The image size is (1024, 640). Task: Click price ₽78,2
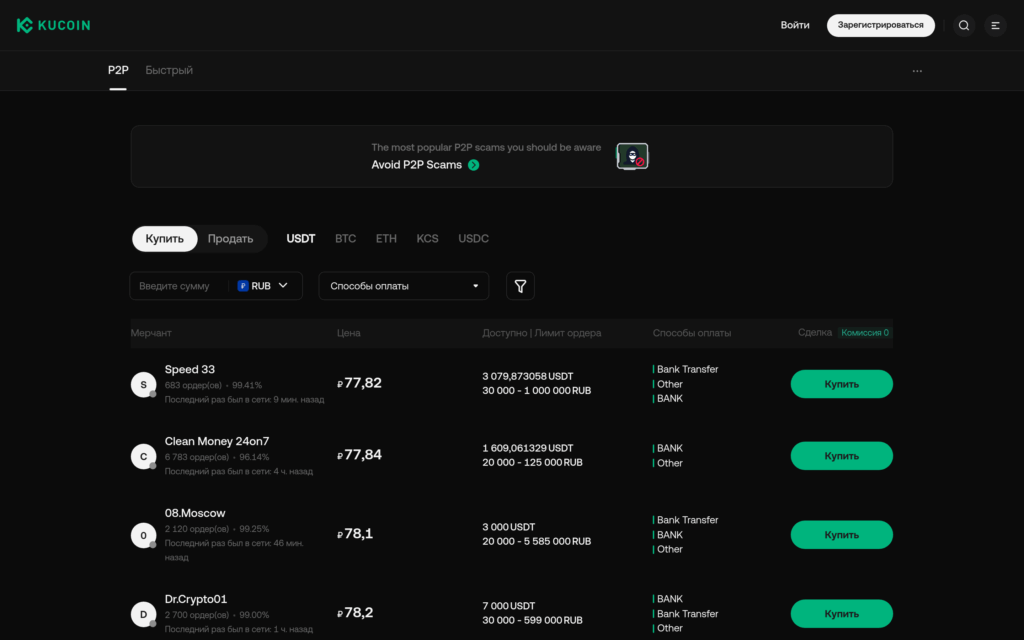point(355,613)
